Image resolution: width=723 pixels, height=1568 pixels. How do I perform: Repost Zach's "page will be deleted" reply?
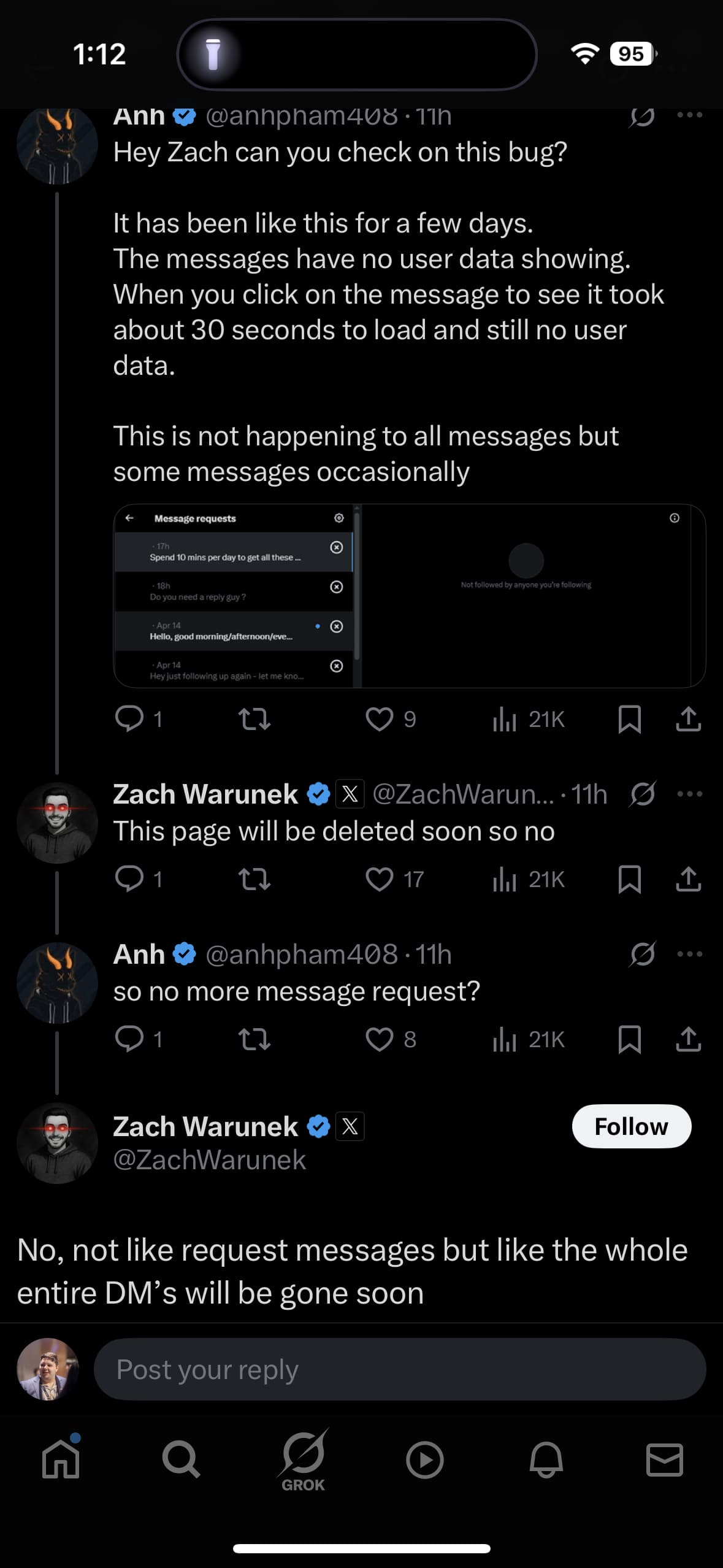[254, 879]
